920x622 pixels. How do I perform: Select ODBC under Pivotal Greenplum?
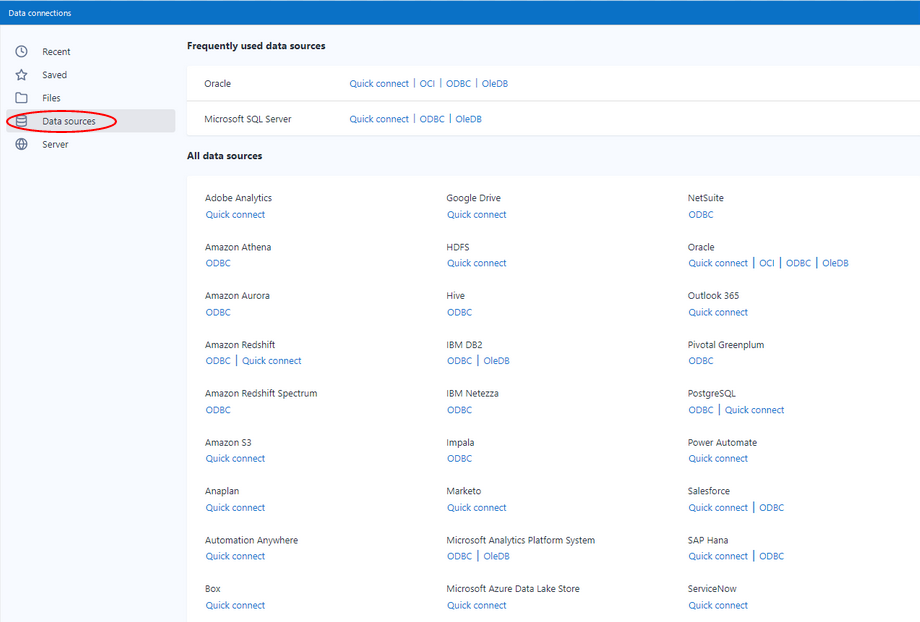701,360
